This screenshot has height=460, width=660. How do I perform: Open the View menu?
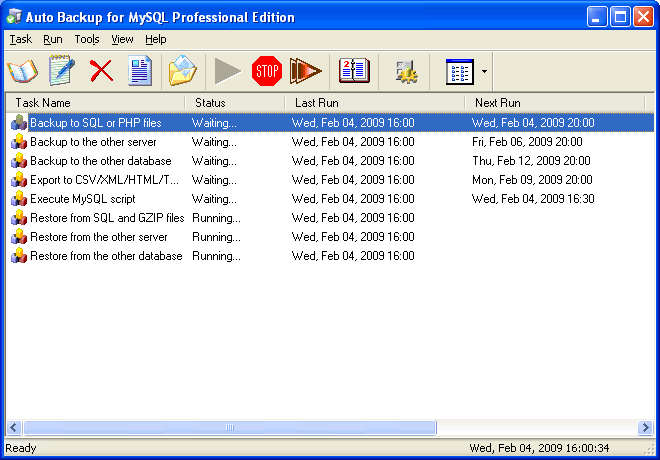tap(122, 39)
